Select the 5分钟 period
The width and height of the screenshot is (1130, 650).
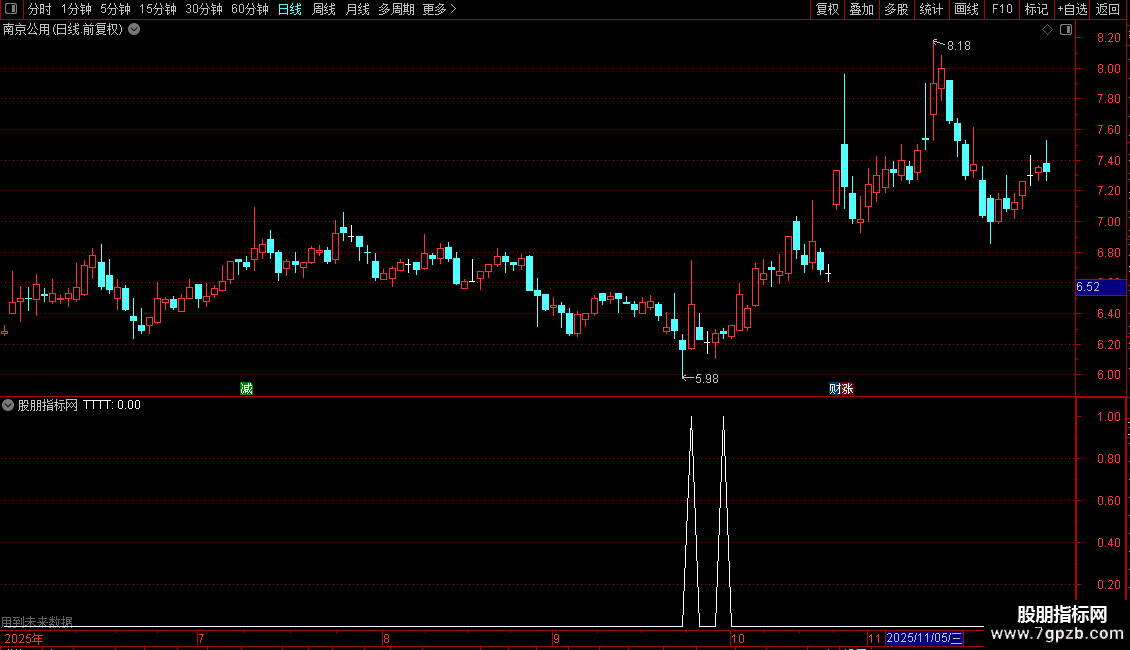[115, 9]
